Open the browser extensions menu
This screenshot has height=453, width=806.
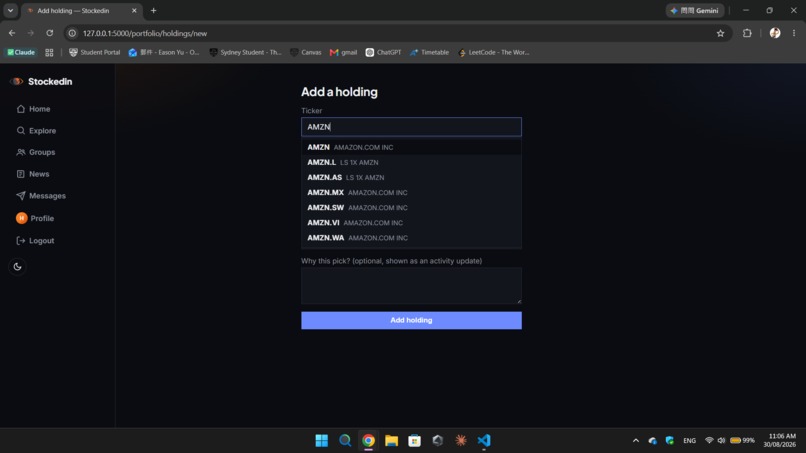pyautogui.click(x=747, y=33)
